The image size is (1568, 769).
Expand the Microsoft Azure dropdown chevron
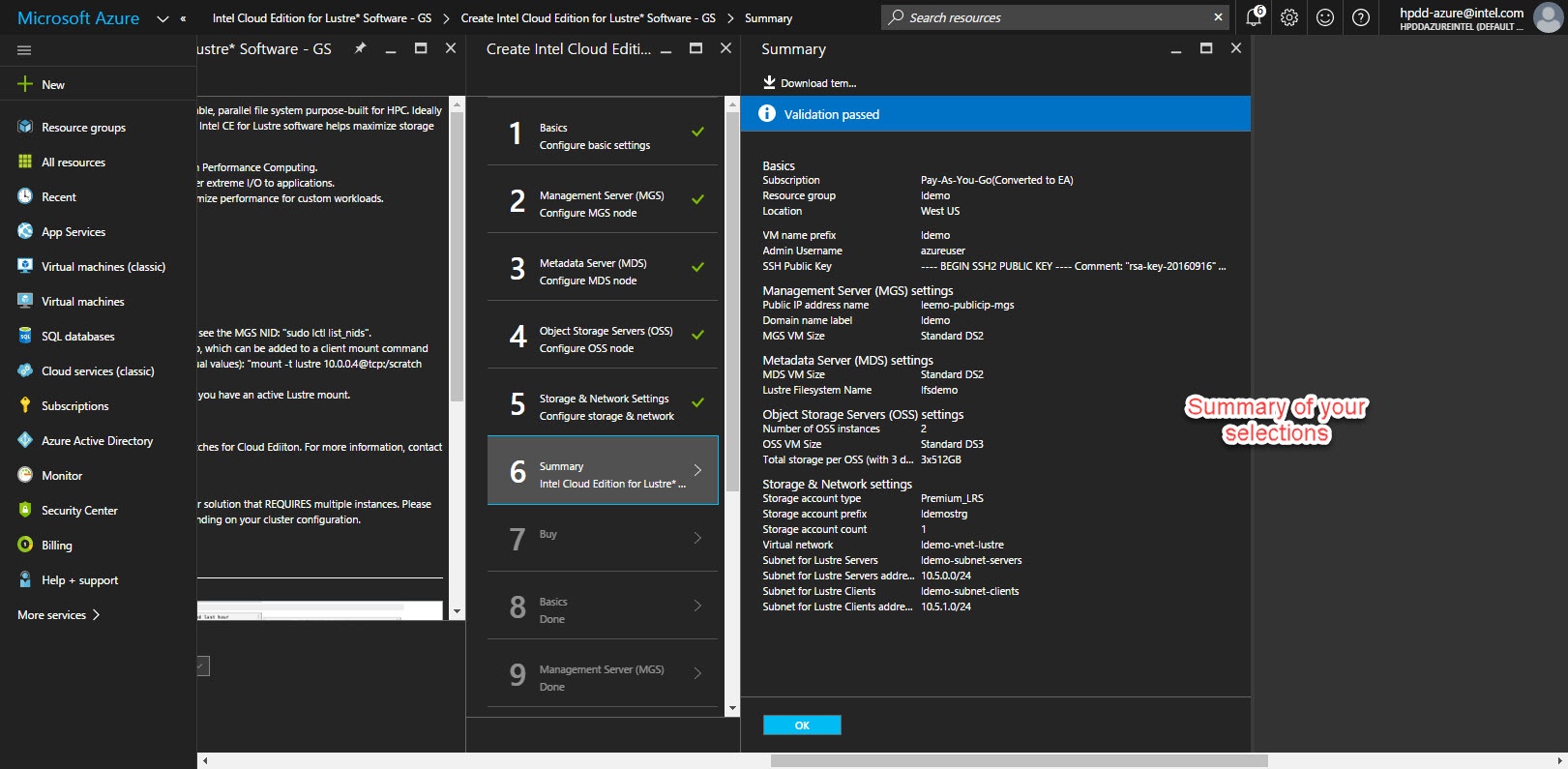pos(162,18)
